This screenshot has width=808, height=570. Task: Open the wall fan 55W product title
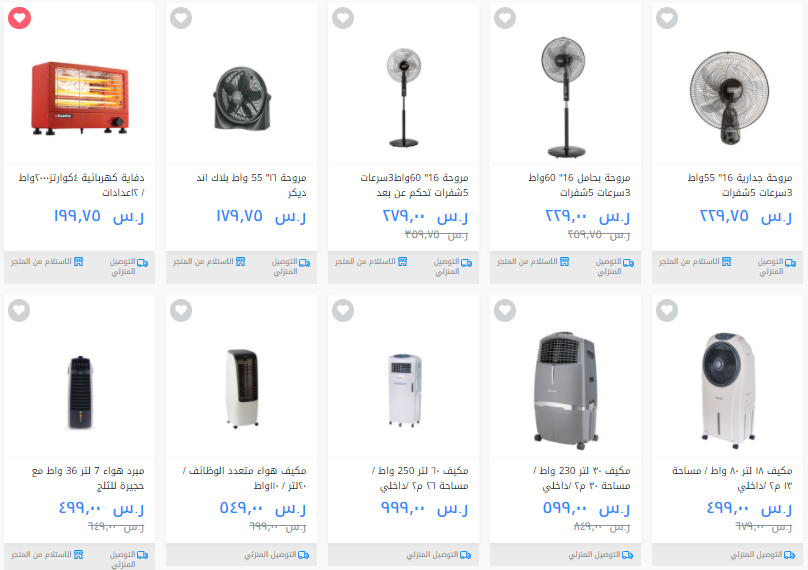tap(740, 185)
